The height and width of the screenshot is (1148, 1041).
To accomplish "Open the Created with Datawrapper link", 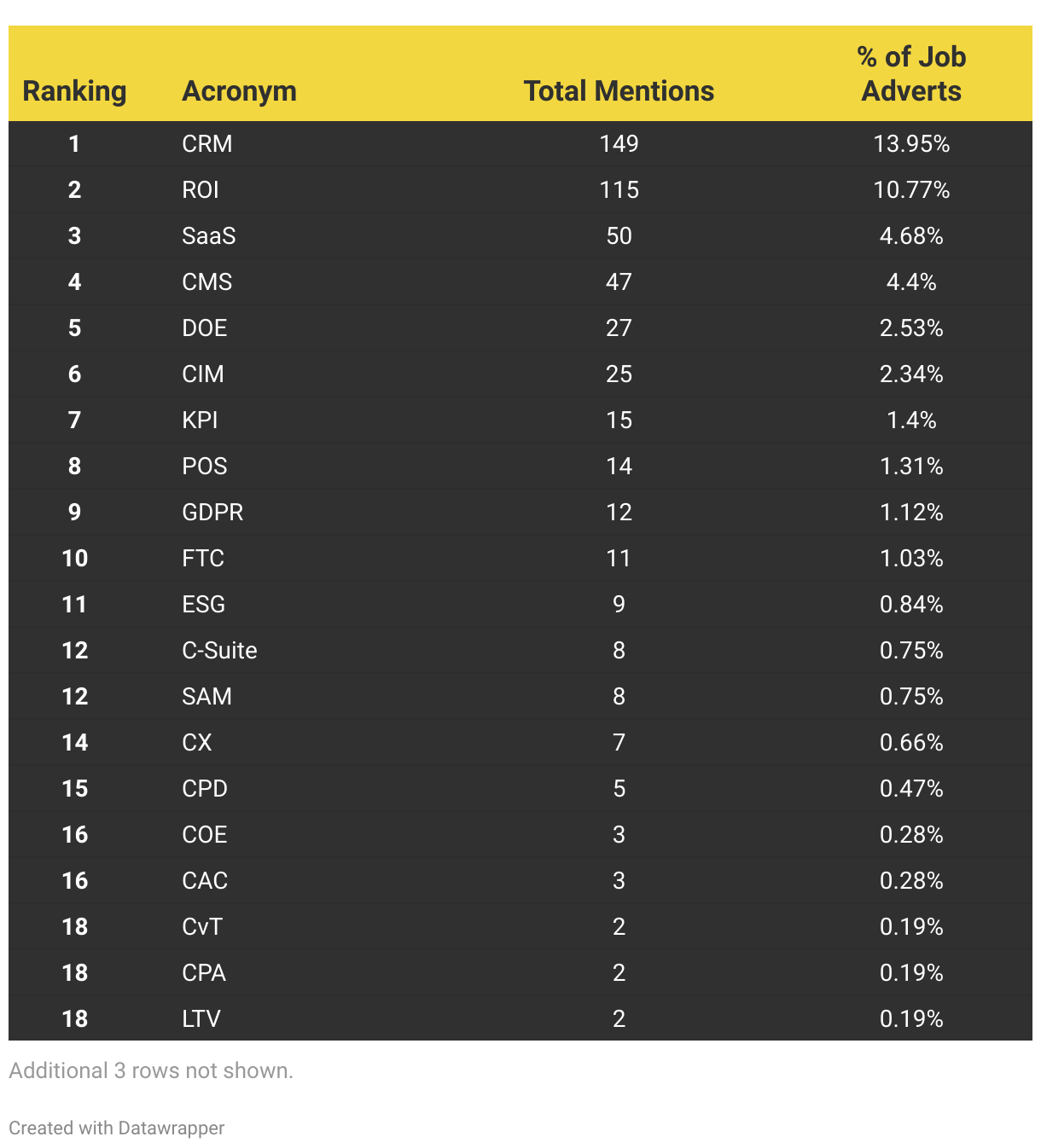I will pyautogui.click(x=117, y=1128).
